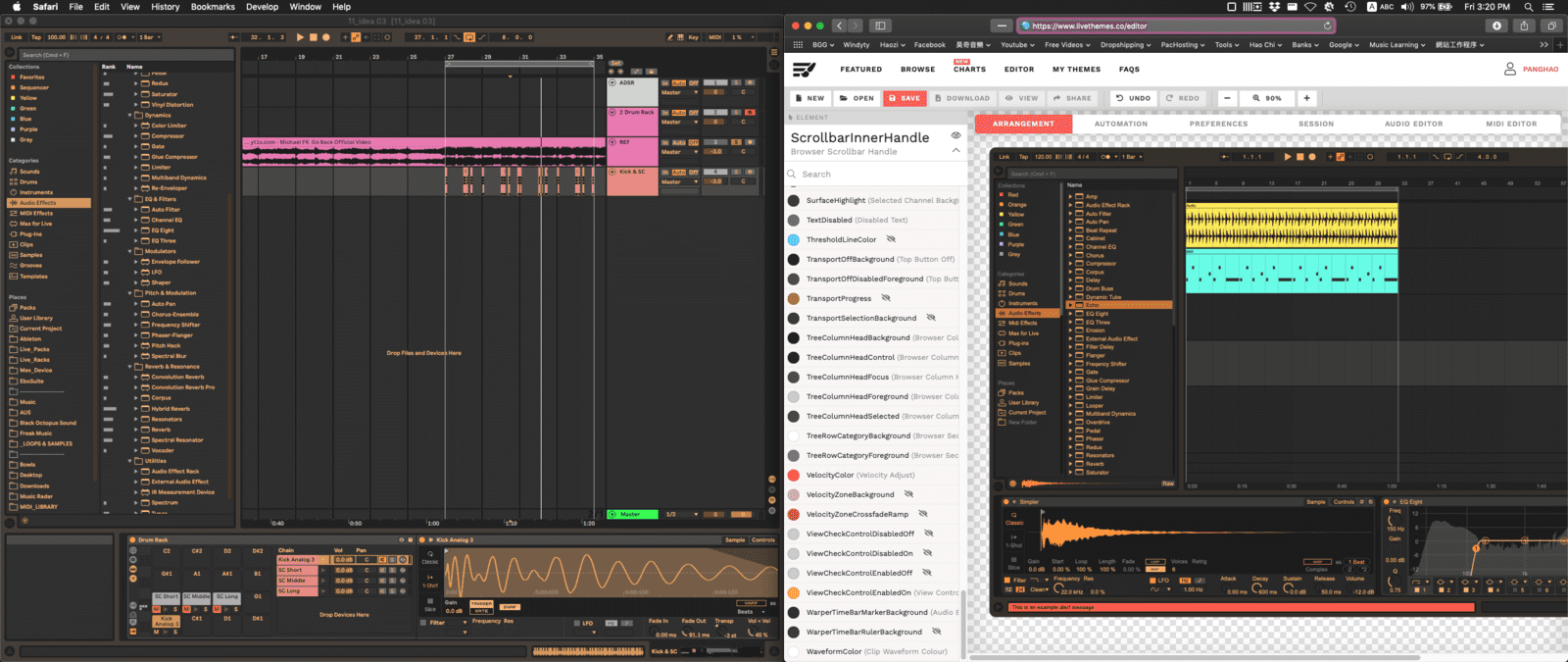1568x662 pixels.
Task: Open macOS Spotlight search icon
Action: pos(1528,7)
